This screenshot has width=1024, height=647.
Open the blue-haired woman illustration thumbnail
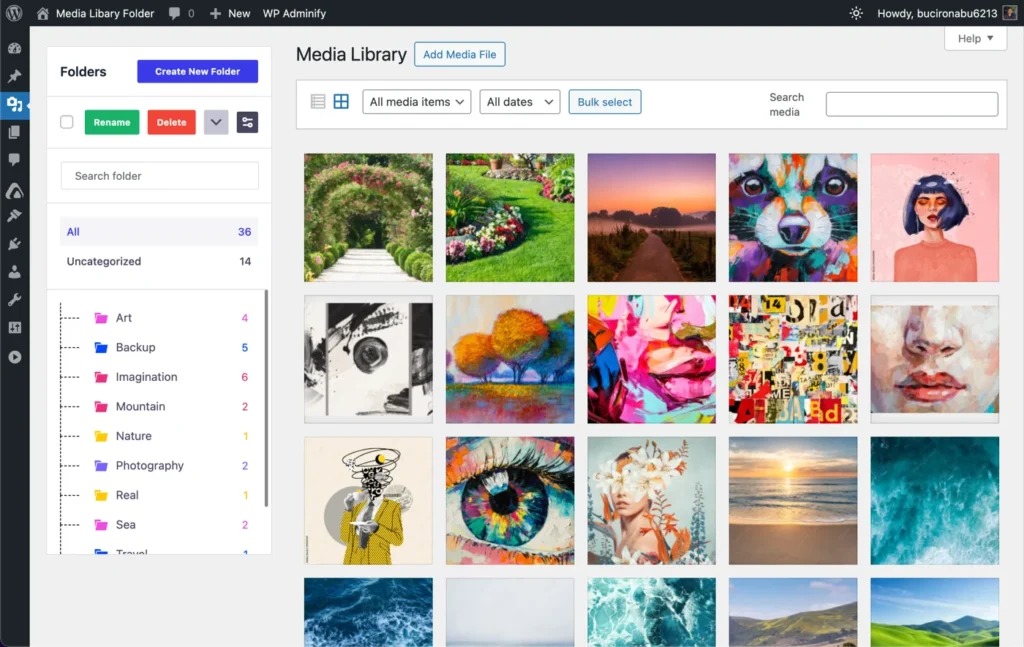click(935, 217)
